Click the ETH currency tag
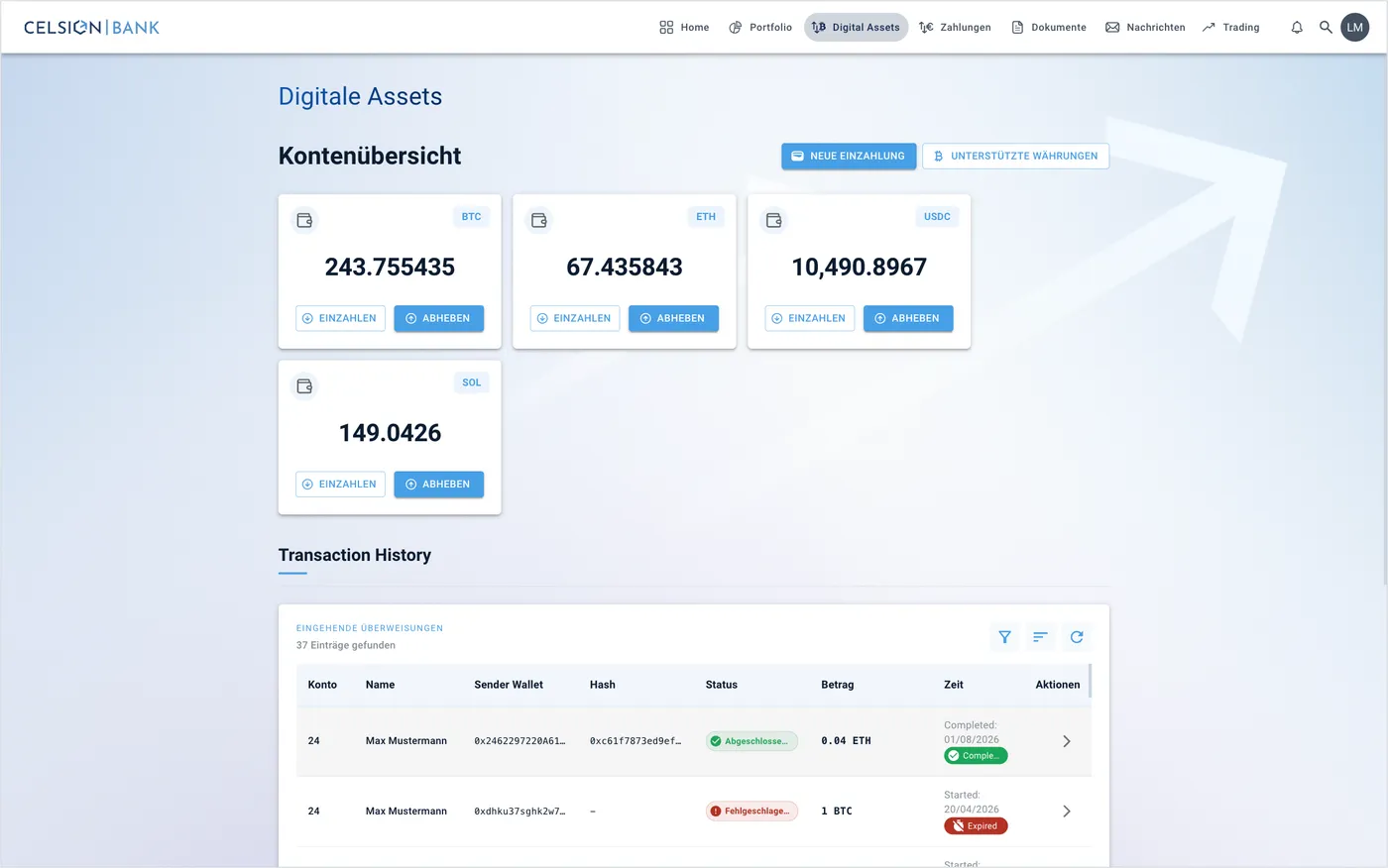 point(706,216)
